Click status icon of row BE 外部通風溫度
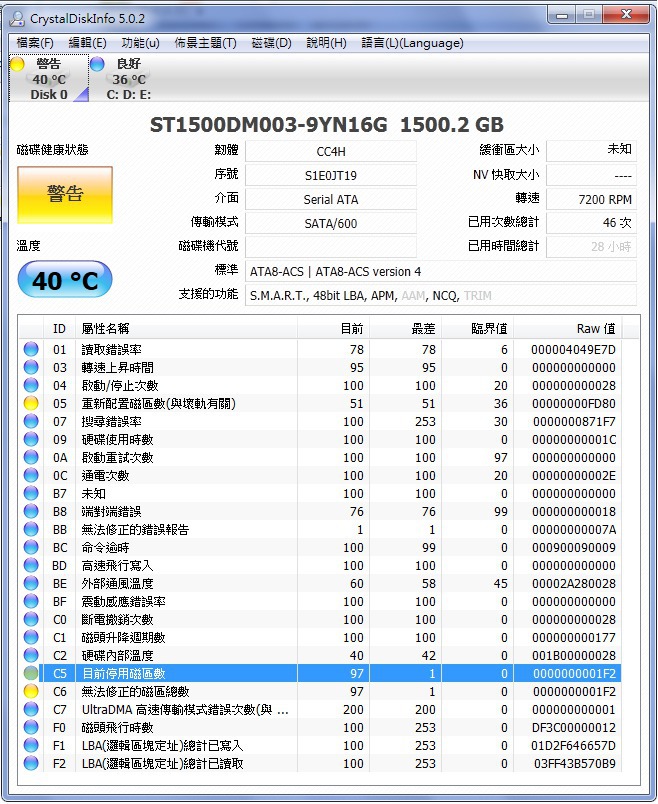This screenshot has height=804, width=658. pyautogui.click(x=31, y=584)
